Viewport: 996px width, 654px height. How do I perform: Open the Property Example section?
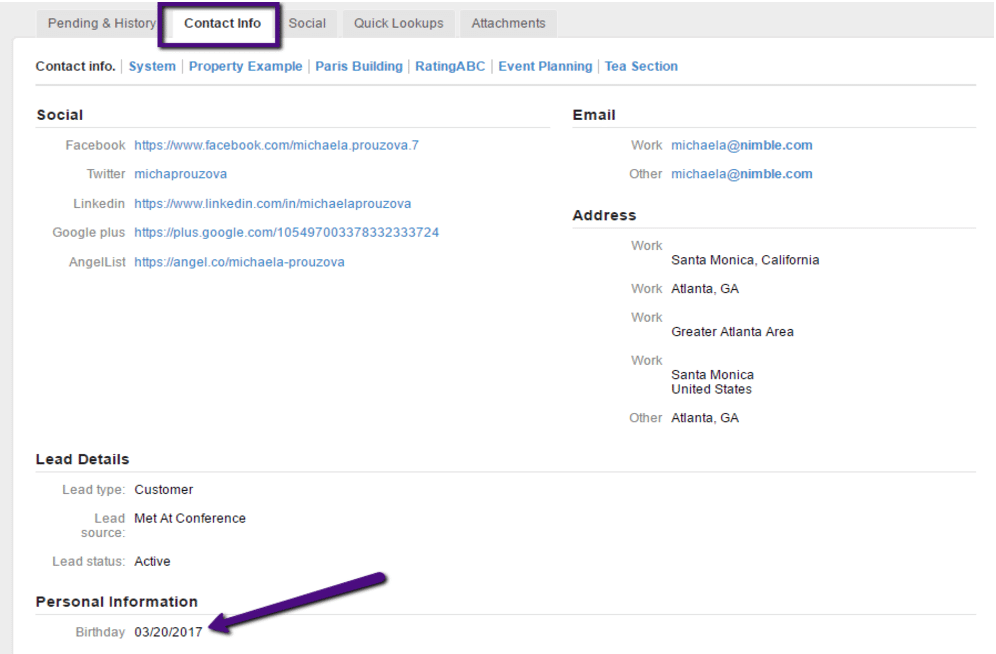pos(245,66)
